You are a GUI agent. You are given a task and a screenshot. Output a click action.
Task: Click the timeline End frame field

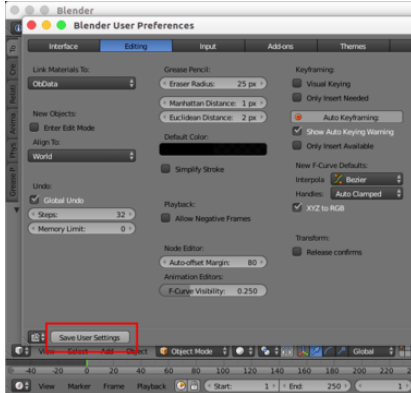tap(315, 386)
